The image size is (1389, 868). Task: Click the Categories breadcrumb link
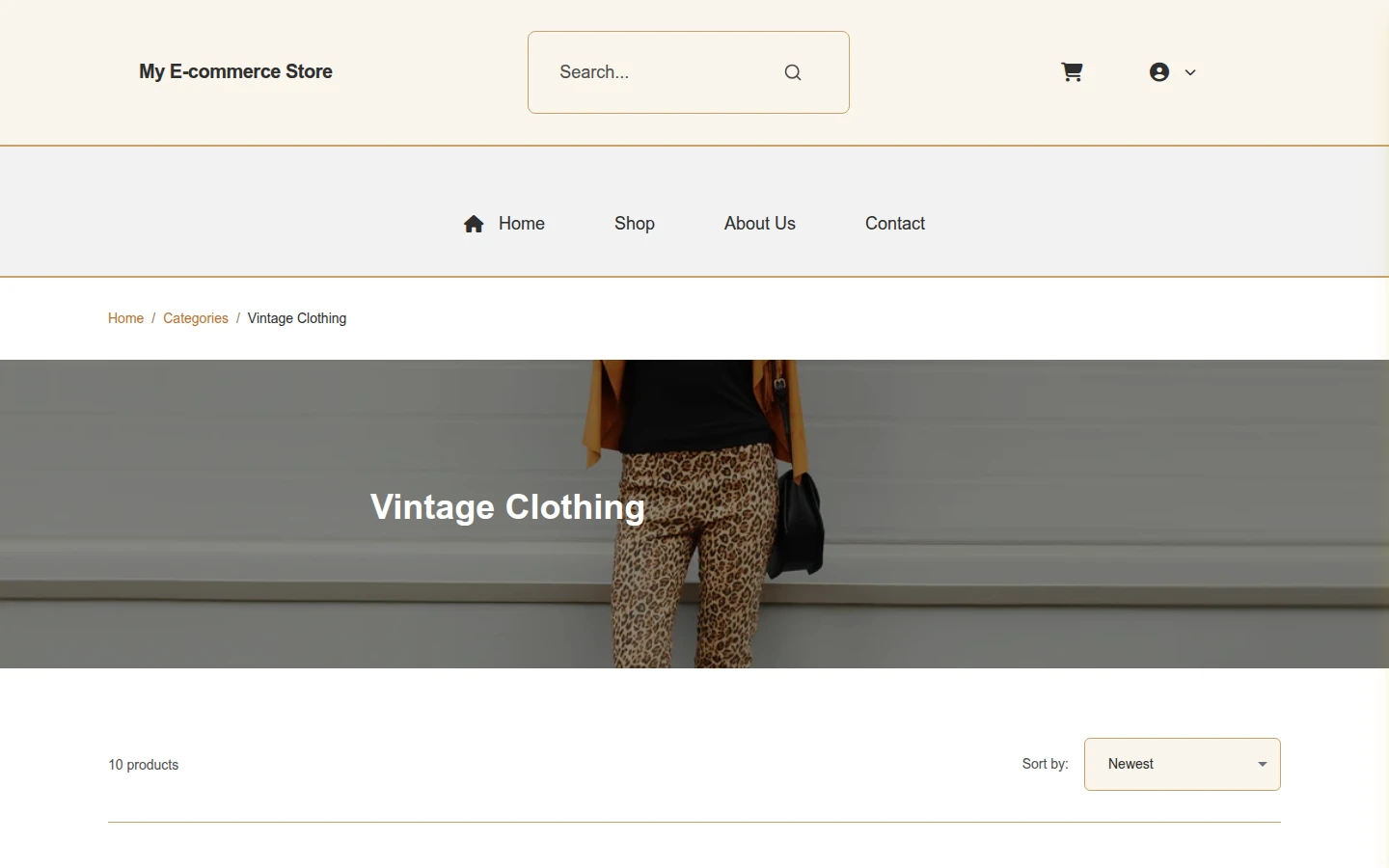click(196, 318)
